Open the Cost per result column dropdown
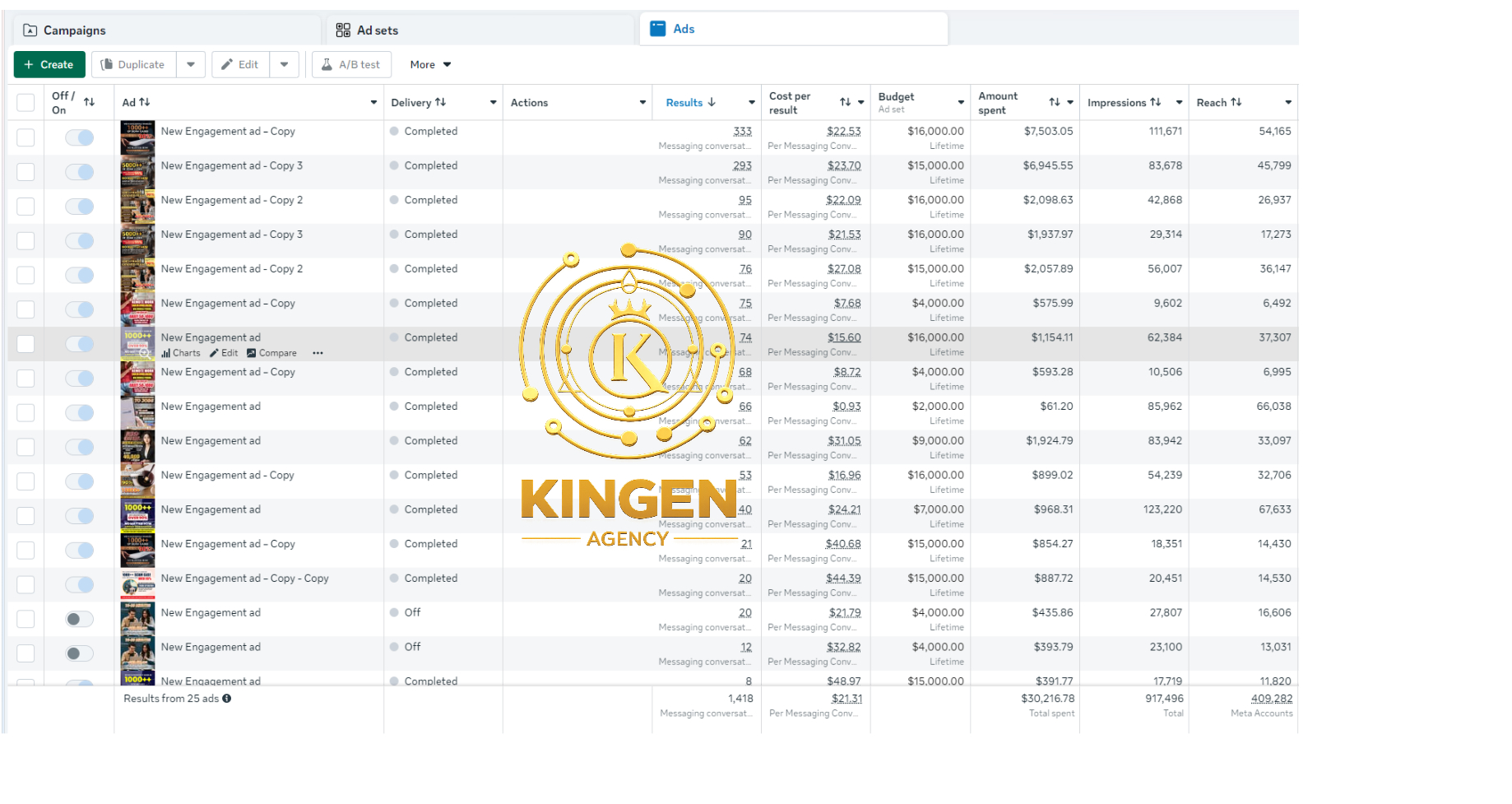This screenshot has height=804, width=1512. tap(861, 103)
